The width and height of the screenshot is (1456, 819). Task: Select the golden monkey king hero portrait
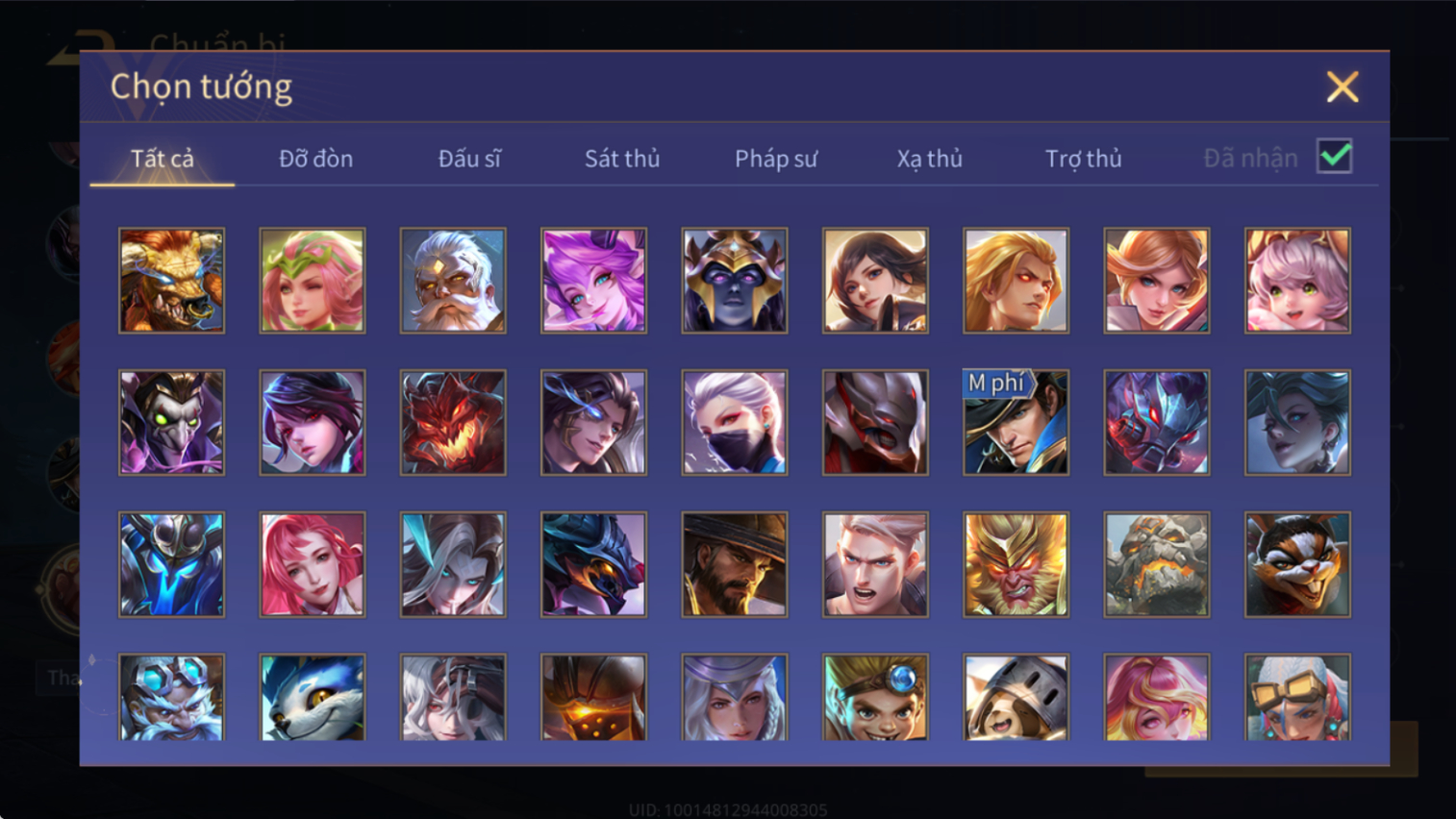click(1016, 564)
